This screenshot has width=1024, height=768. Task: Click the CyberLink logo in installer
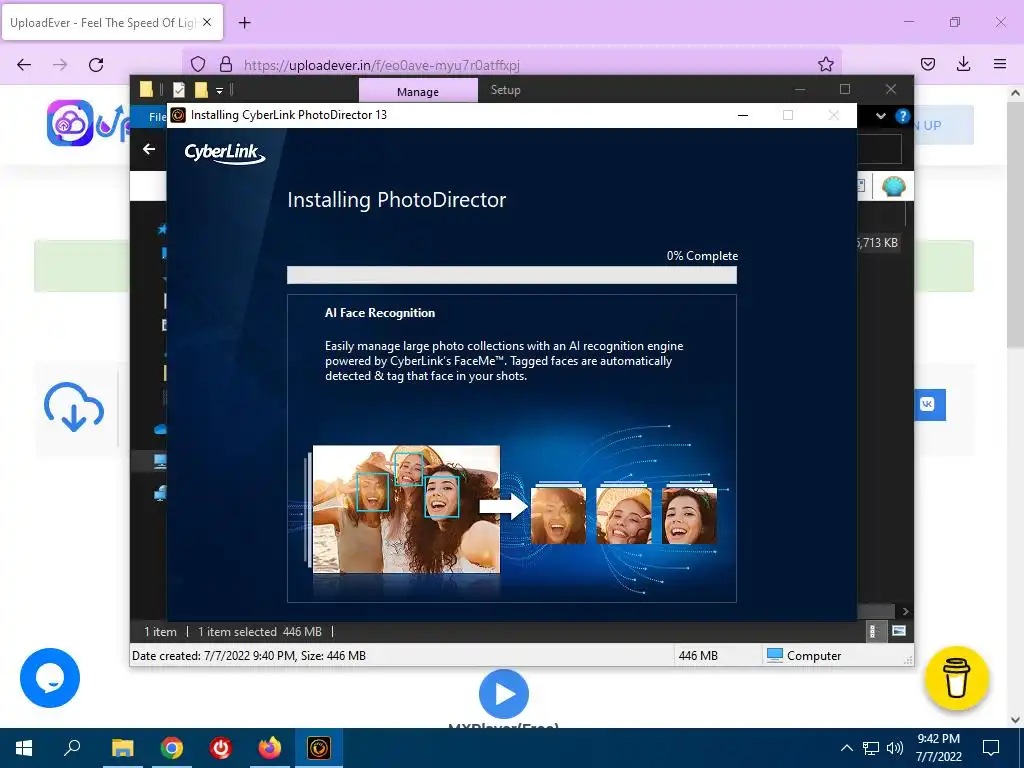(x=225, y=153)
